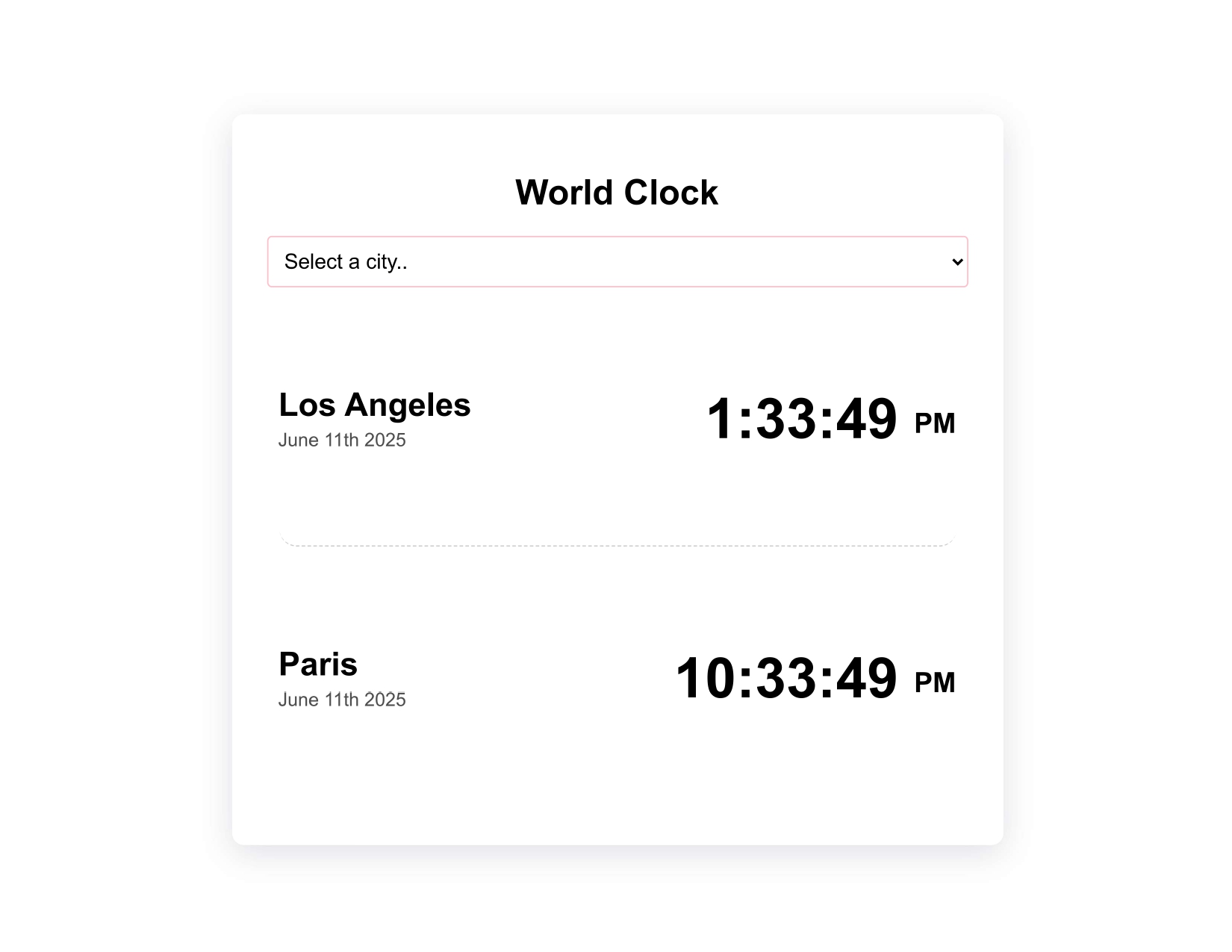The height and width of the screenshot is (952, 1232).
Task: Click the year 2025 under Paris
Action: click(x=385, y=700)
